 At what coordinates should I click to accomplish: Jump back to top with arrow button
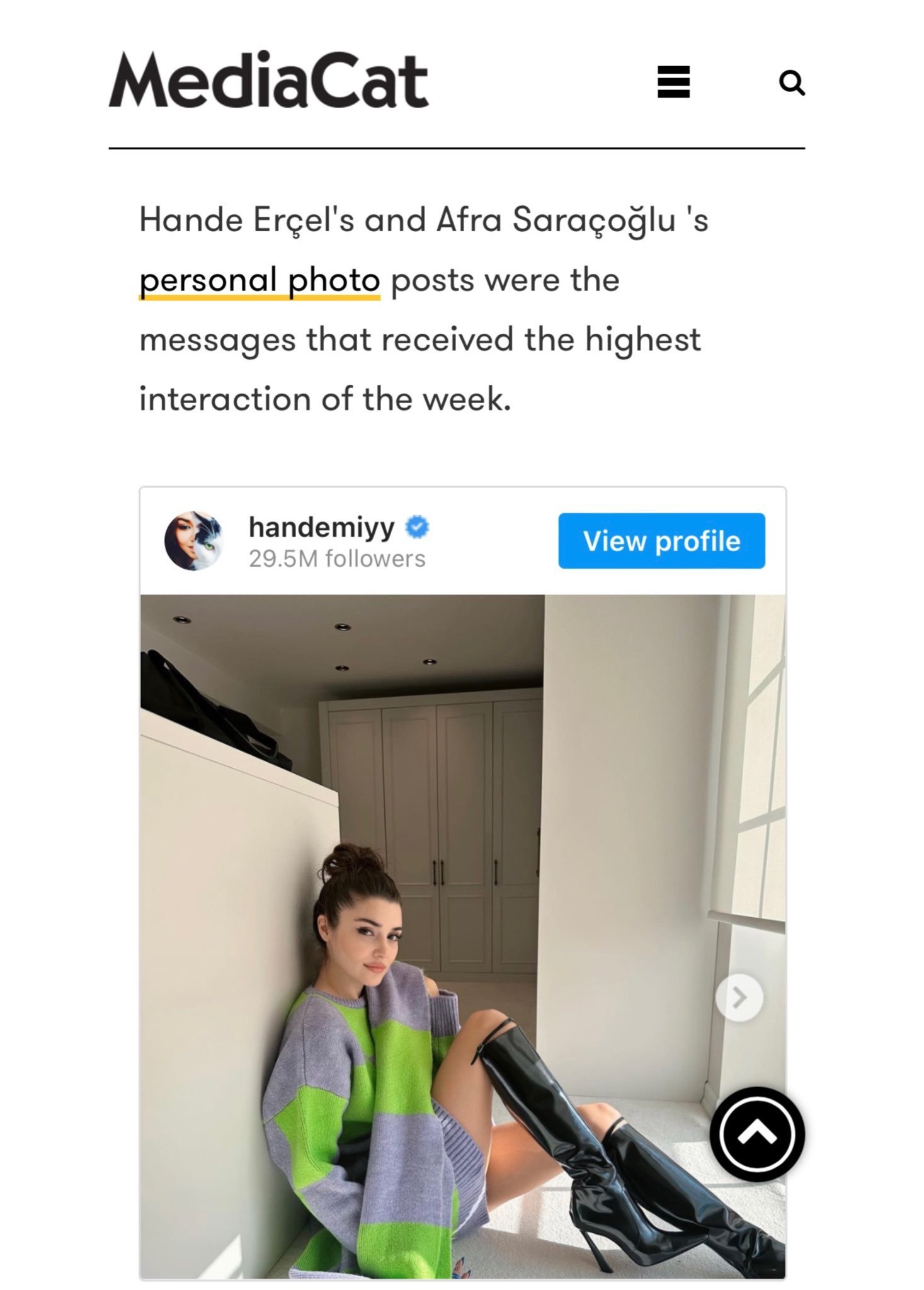coord(757,1134)
